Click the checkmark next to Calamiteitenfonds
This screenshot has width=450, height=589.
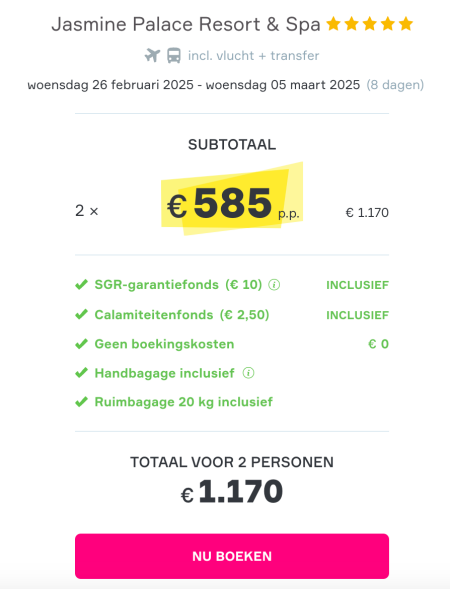tap(82, 314)
